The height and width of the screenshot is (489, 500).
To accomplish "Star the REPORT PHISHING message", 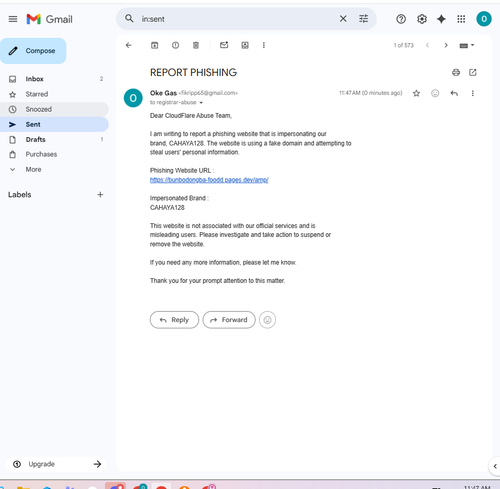I will [x=416, y=93].
